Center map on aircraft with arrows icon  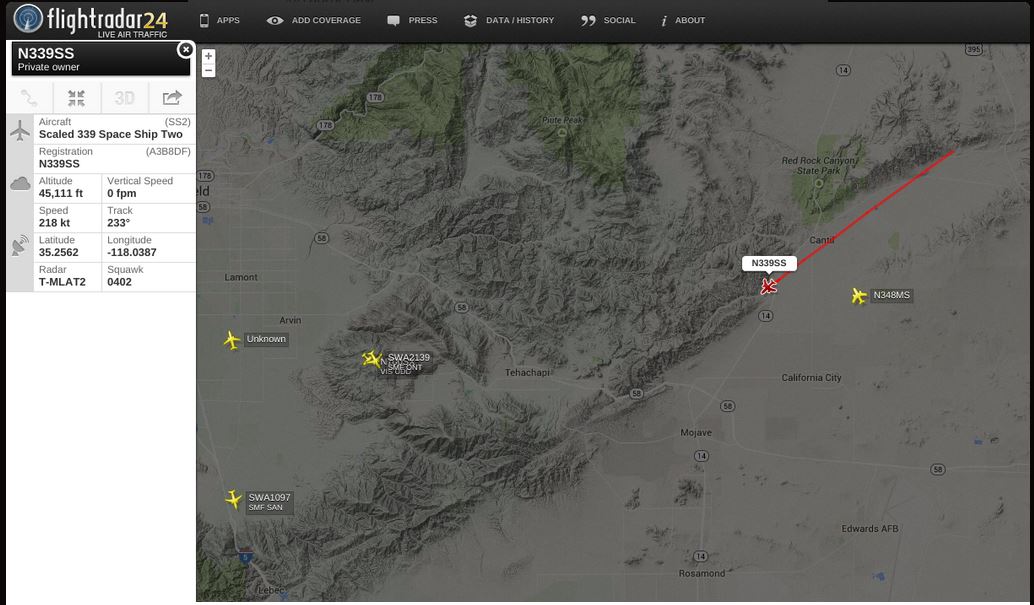76,98
